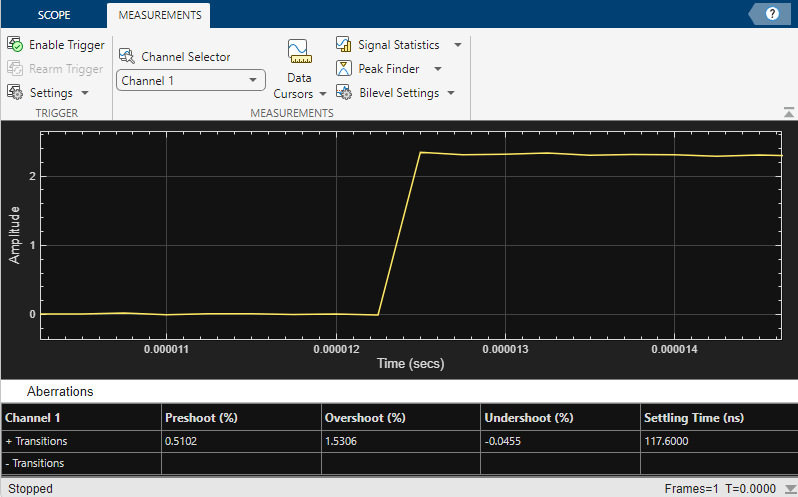Select the MEASUREMENTS tab
This screenshot has height=497, width=798.
coord(160,15)
